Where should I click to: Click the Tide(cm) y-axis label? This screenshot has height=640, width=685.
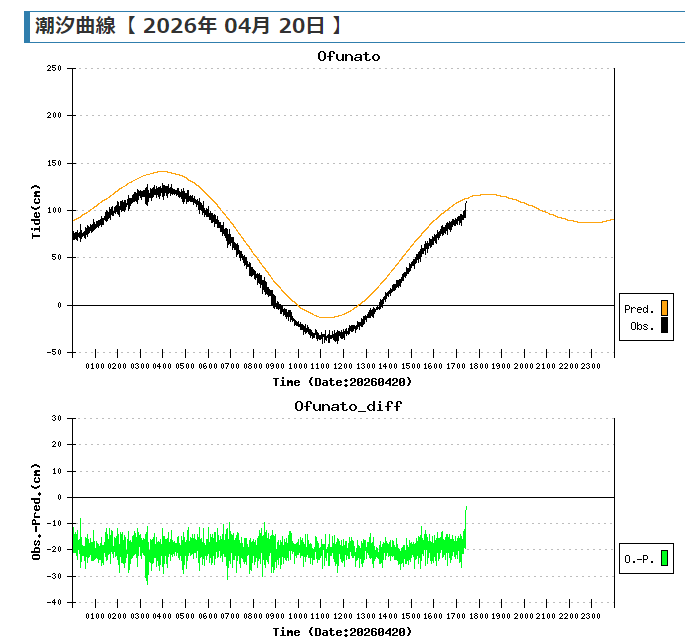[x=36, y=211]
